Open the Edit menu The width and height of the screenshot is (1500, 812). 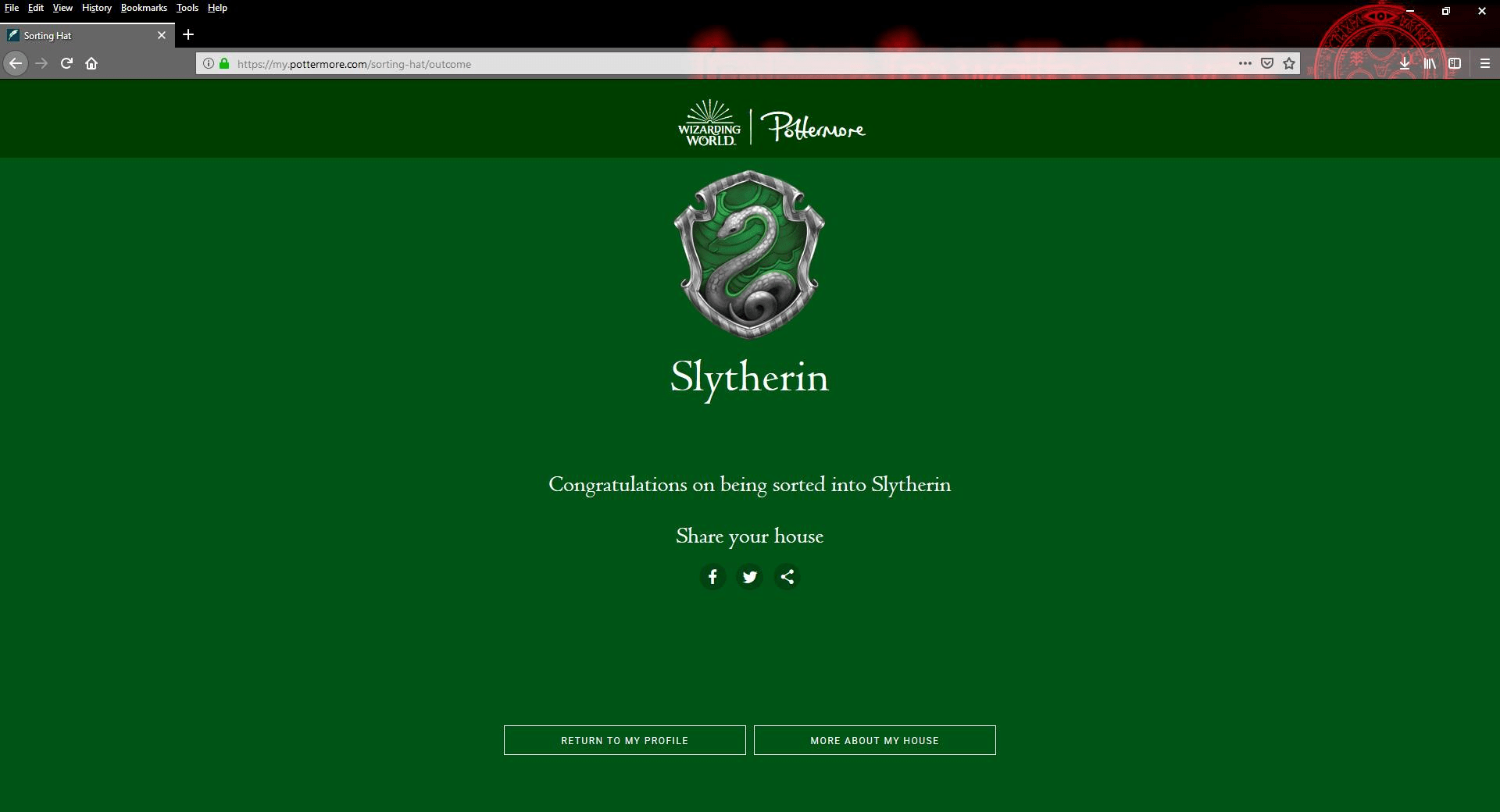point(36,8)
